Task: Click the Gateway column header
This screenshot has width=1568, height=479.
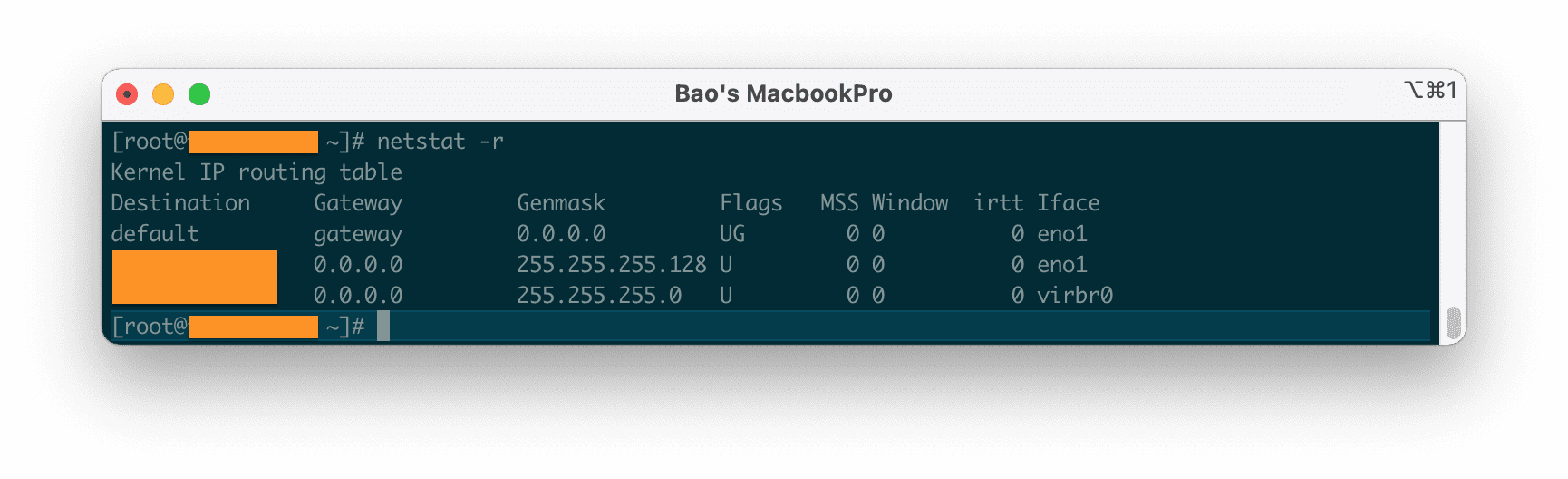Action: click(358, 203)
